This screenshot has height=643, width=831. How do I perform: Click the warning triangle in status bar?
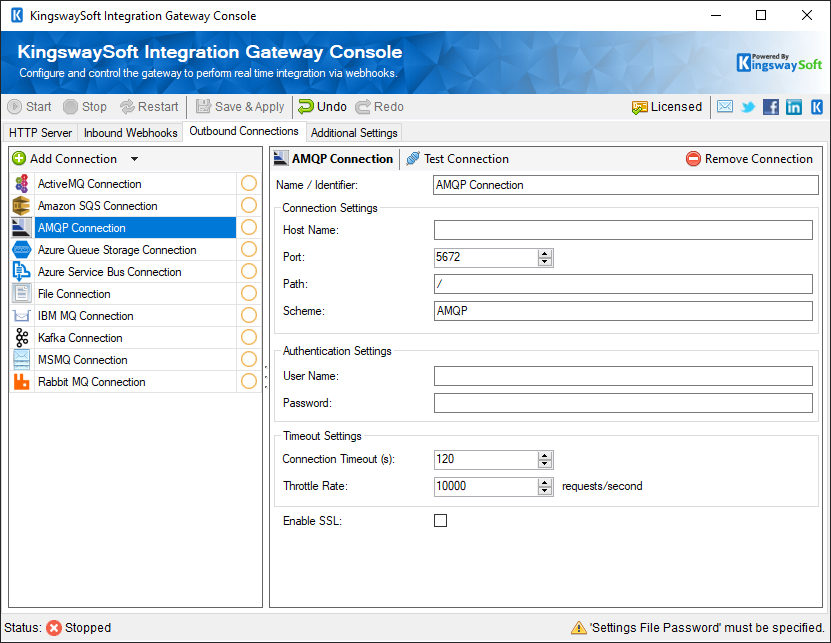[x=578, y=628]
